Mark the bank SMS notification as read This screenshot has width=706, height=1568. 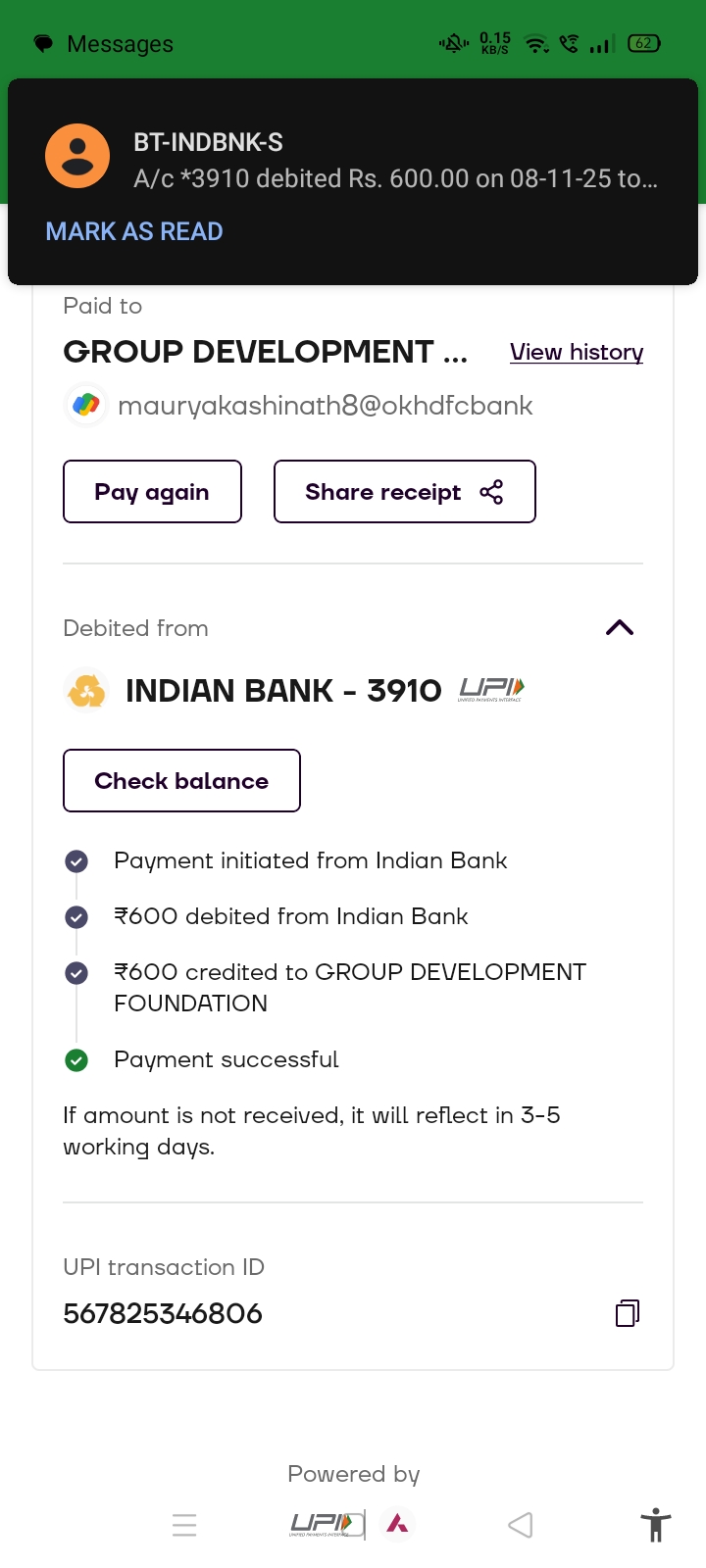click(x=134, y=232)
